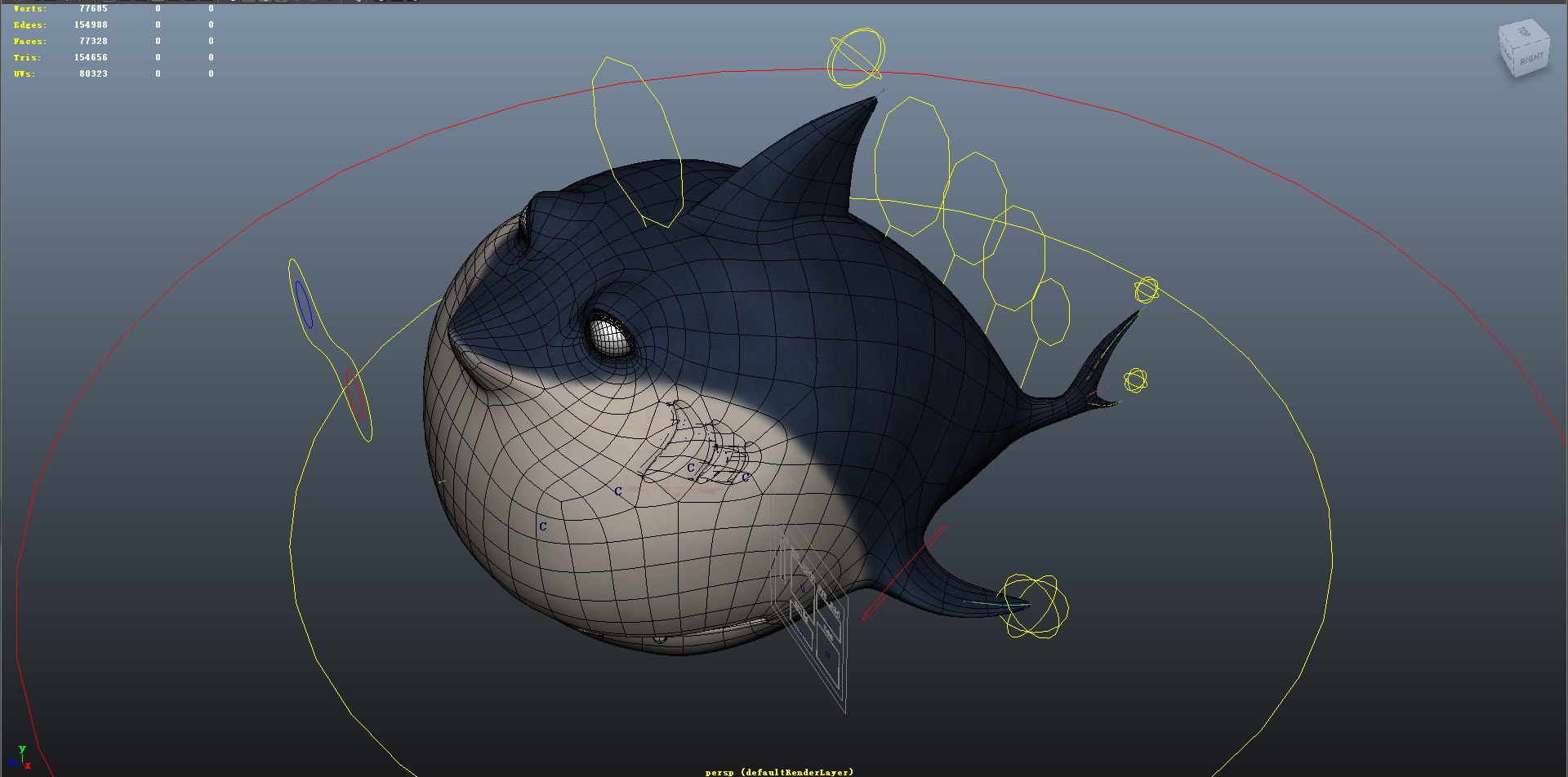This screenshot has height=777, width=1568.
Task: Select the sphere control above dorsal fin tip
Action: coord(856,58)
